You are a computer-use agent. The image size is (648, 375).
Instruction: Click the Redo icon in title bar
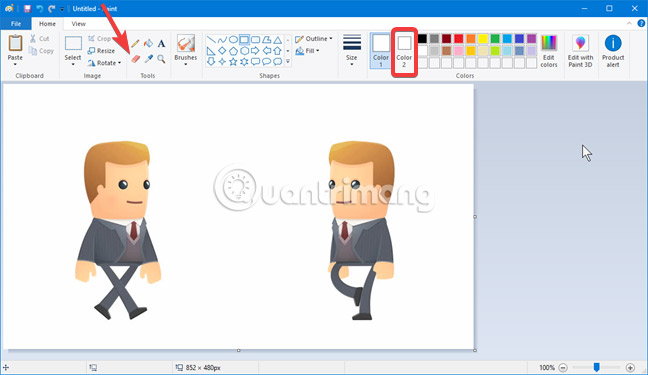pyautogui.click(x=52, y=9)
